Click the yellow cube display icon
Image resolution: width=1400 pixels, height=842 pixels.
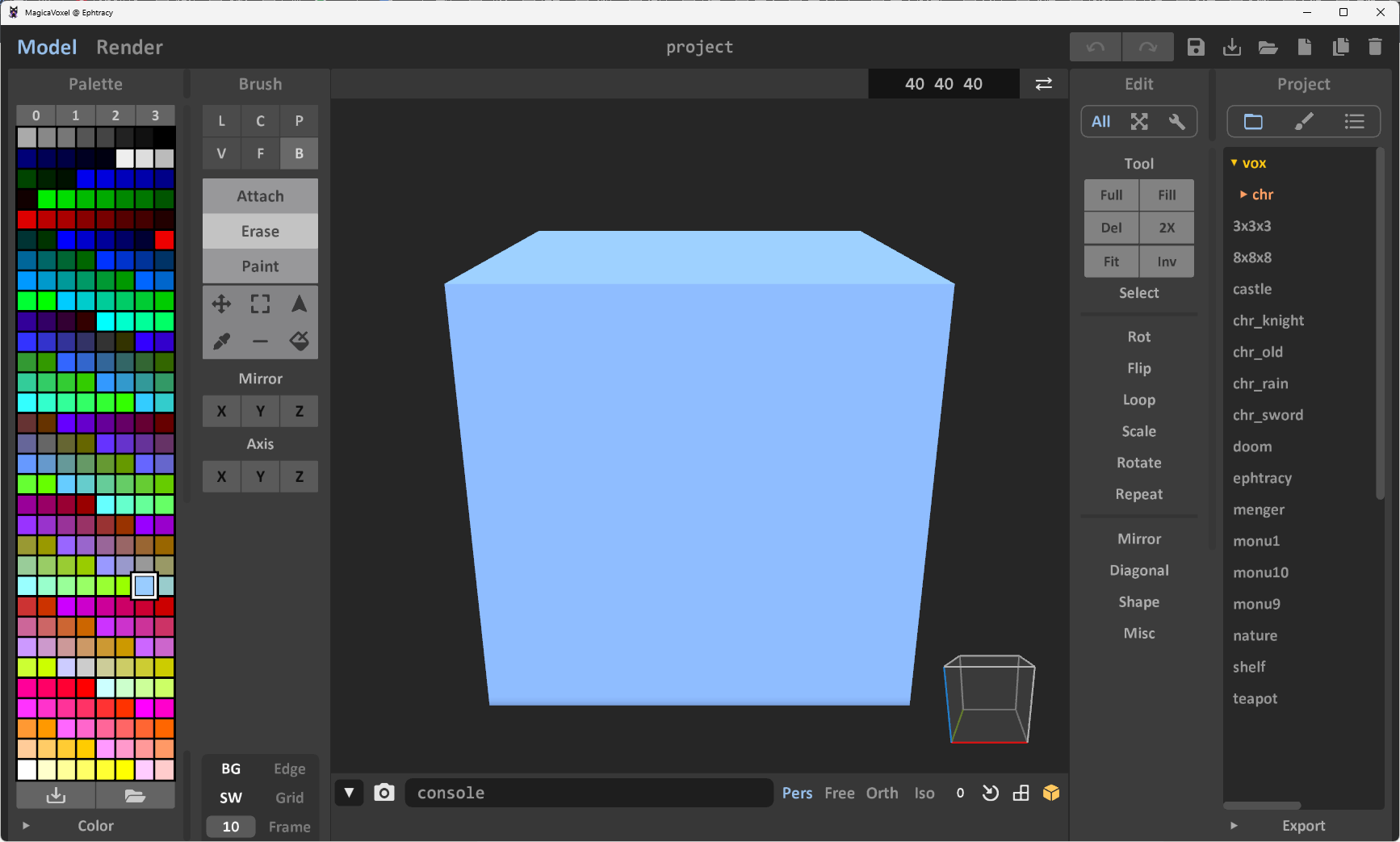[x=1051, y=793]
